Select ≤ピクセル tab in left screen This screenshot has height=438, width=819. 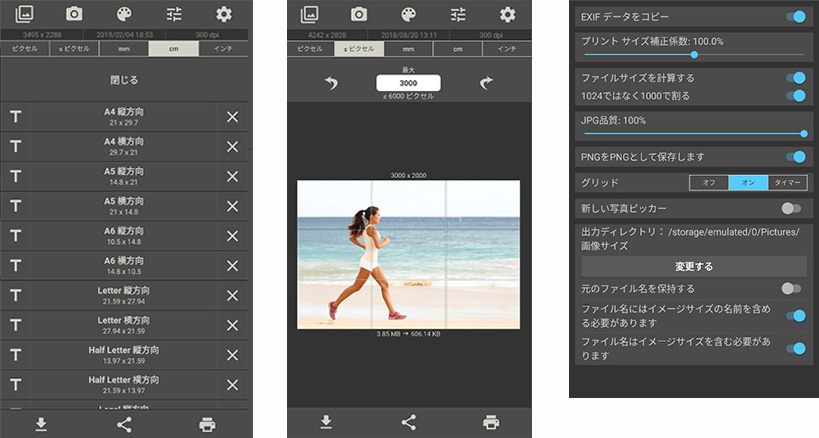(x=74, y=49)
